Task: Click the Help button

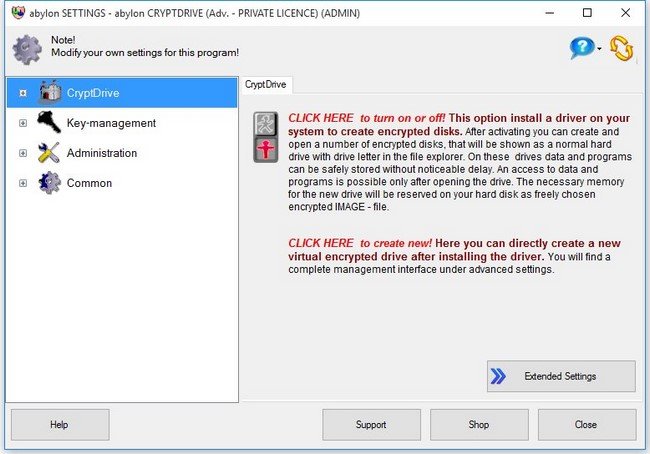Action: pyautogui.click(x=60, y=425)
